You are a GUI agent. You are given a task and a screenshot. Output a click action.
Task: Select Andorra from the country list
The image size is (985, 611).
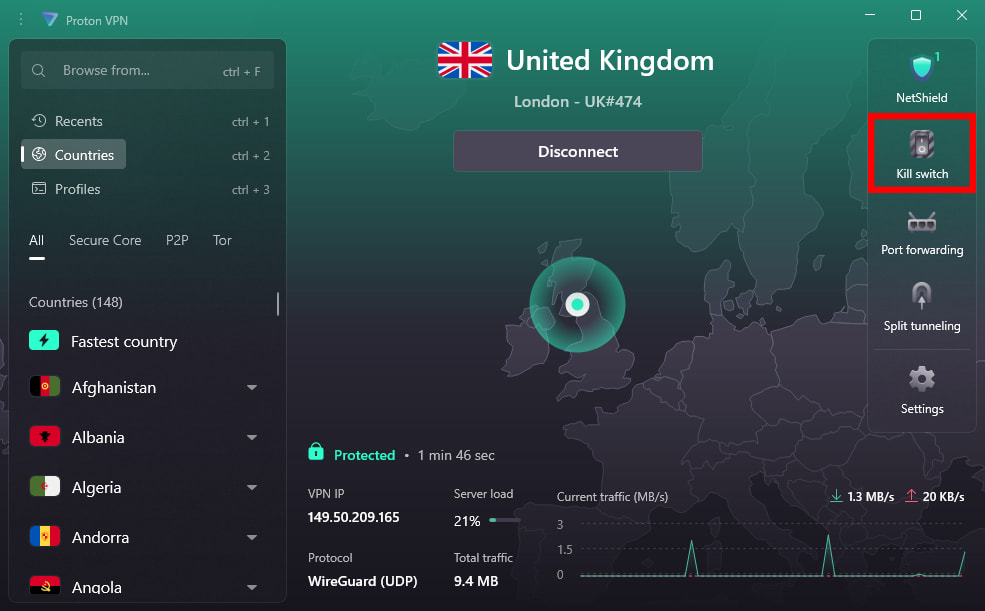pyautogui.click(x=101, y=537)
